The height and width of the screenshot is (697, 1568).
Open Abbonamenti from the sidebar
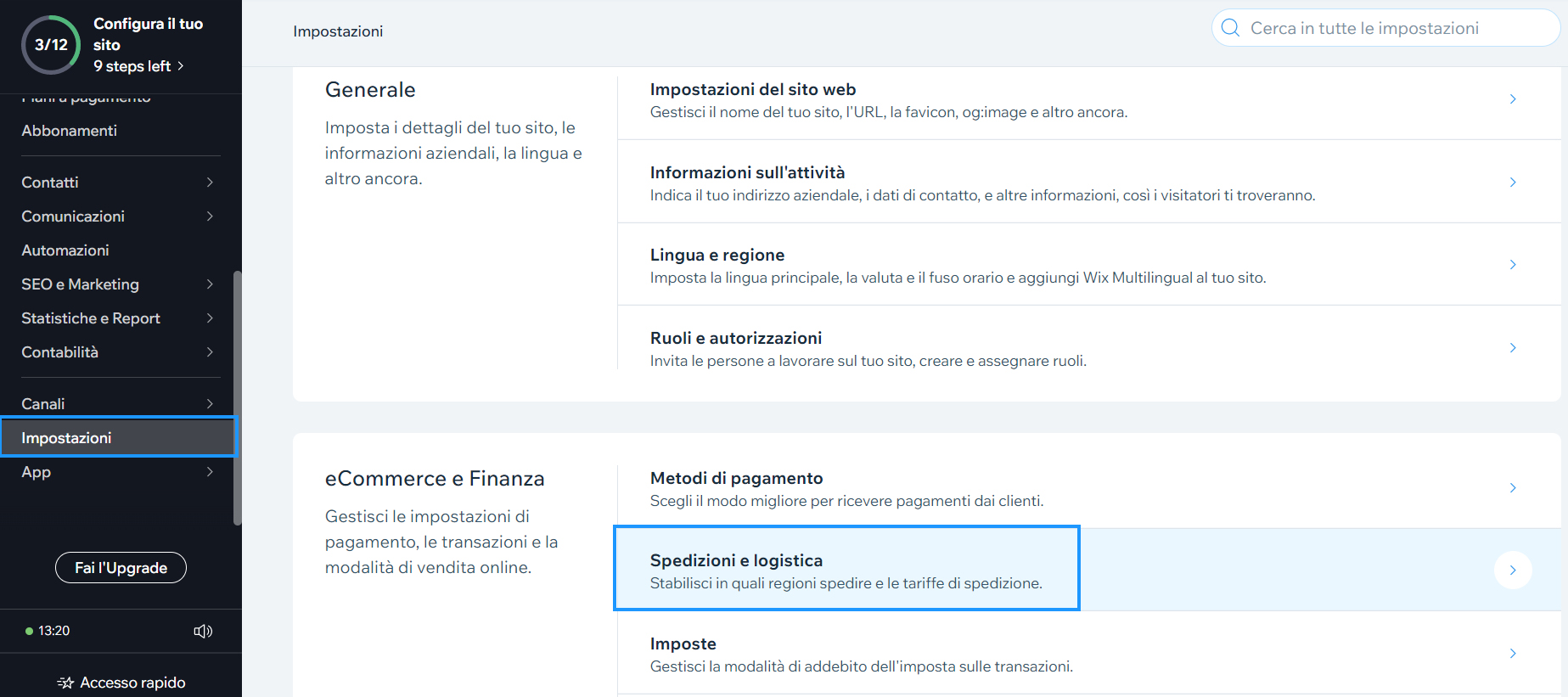point(69,130)
